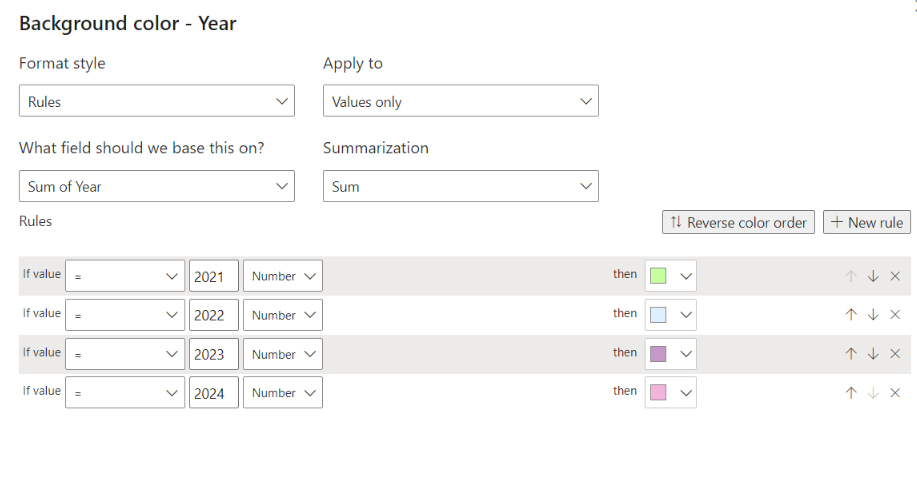Move the 2022 rule down
The width and height of the screenshot is (917, 497).
point(873,315)
